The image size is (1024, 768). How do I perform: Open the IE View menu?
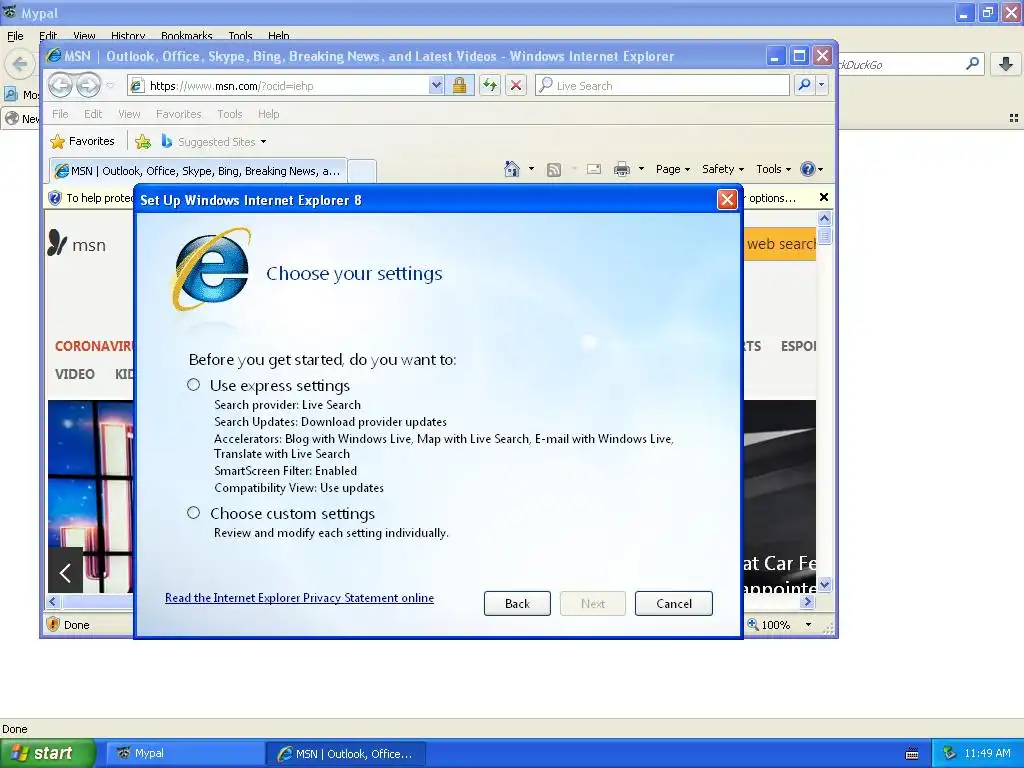(x=129, y=114)
